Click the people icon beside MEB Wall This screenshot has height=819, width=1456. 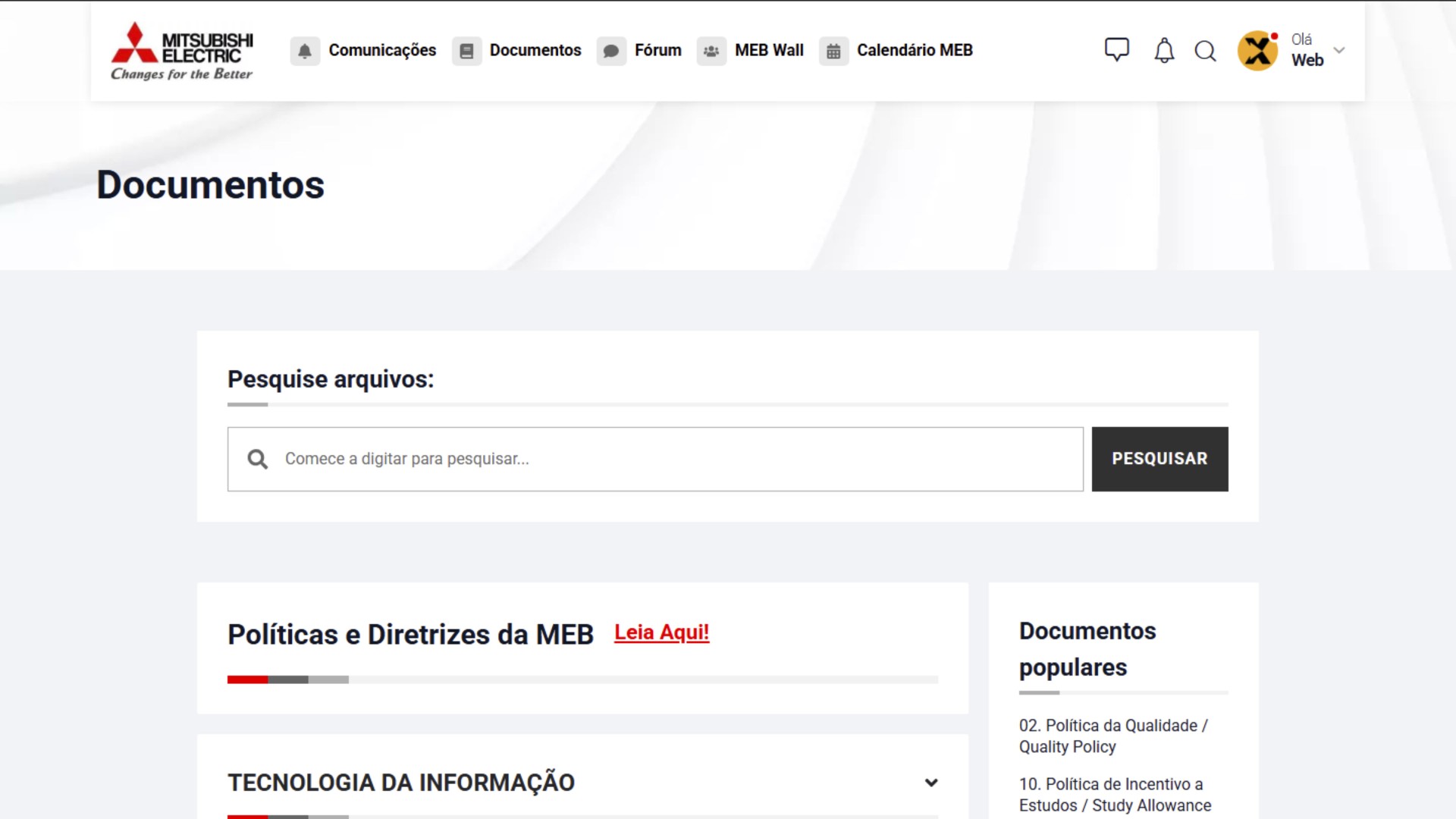click(x=711, y=51)
